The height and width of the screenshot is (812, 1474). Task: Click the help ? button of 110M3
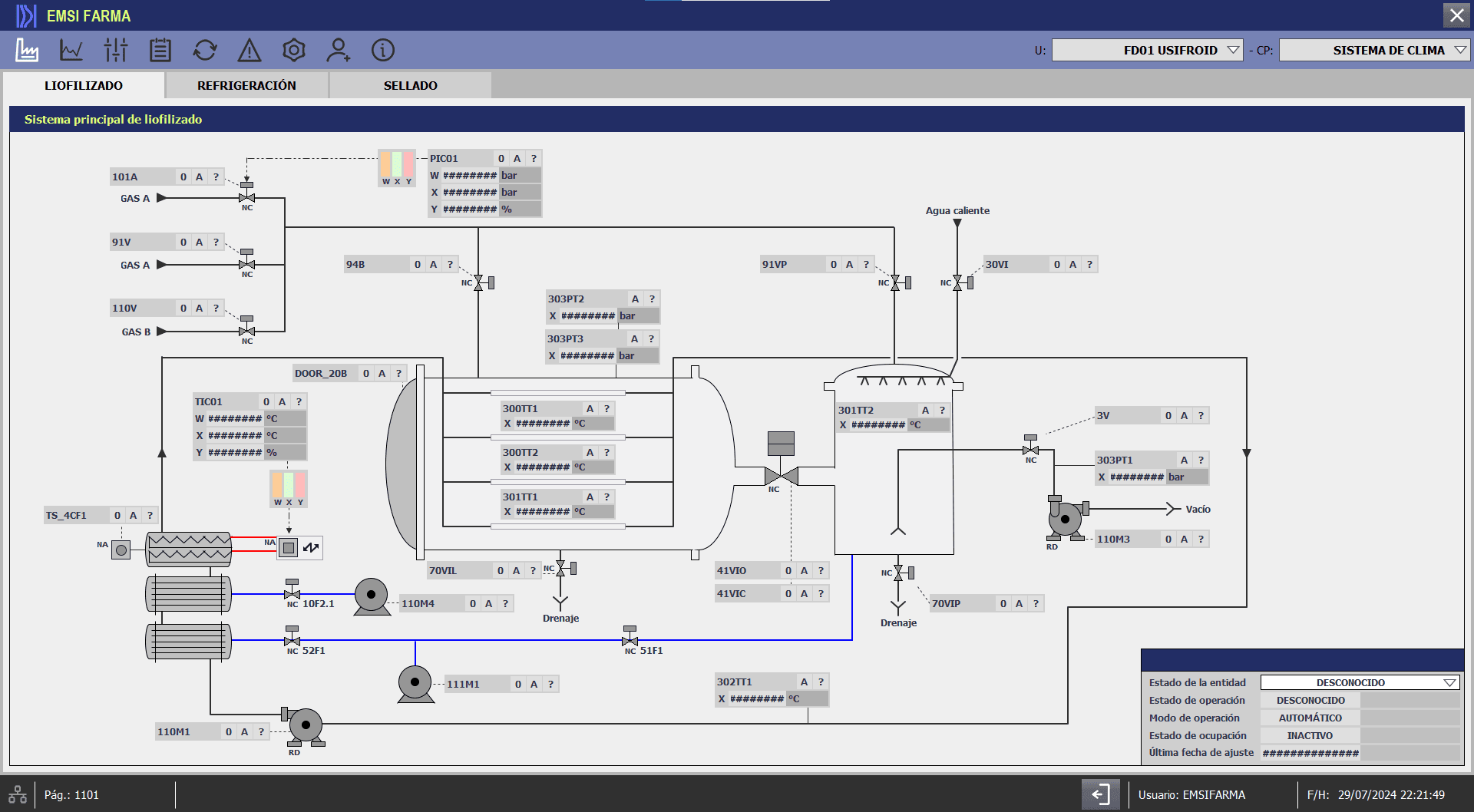[1201, 539]
